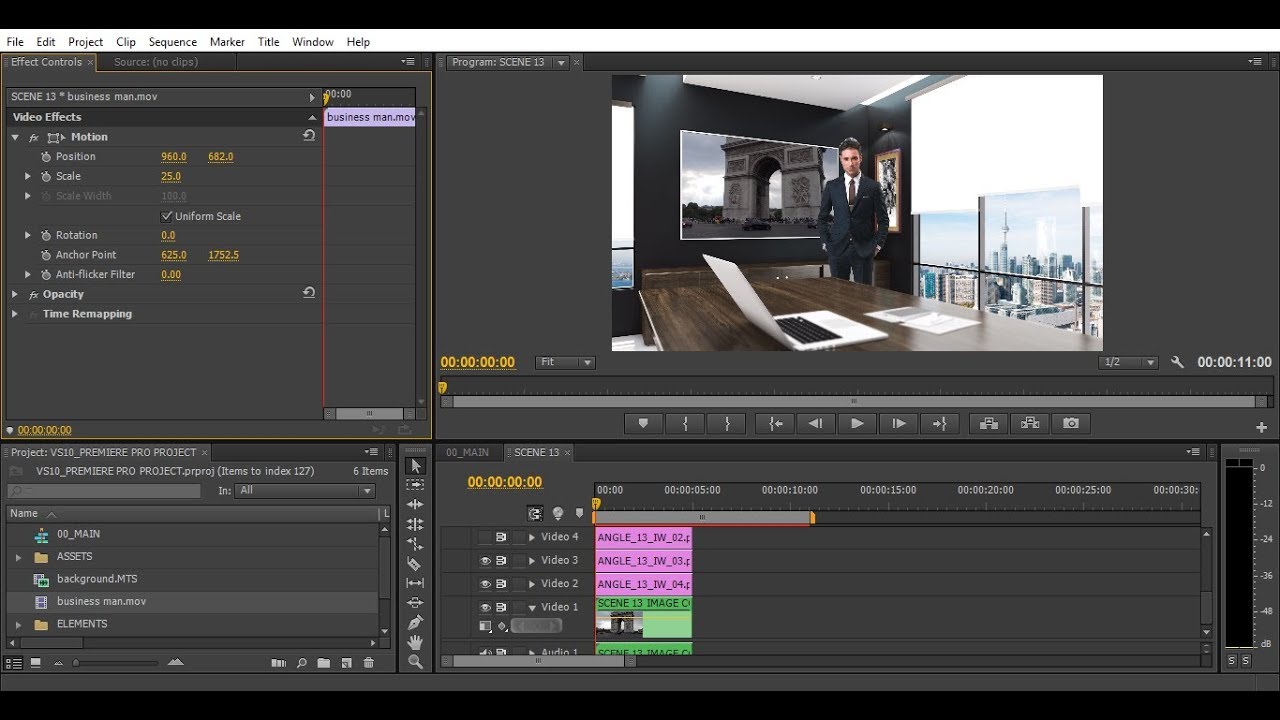Image resolution: width=1280 pixels, height=720 pixels.
Task: Select the Rate Stretch tool
Action: coord(416,544)
